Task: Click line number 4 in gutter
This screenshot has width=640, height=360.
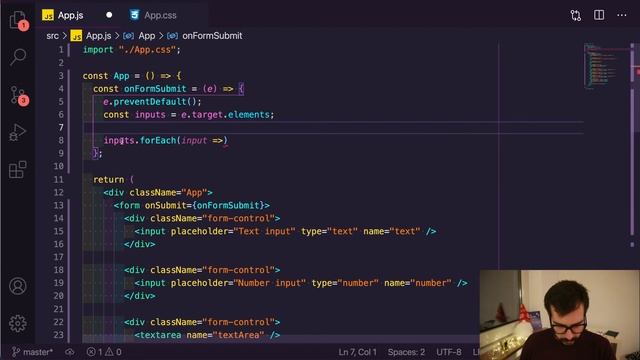Action: coord(61,89)
